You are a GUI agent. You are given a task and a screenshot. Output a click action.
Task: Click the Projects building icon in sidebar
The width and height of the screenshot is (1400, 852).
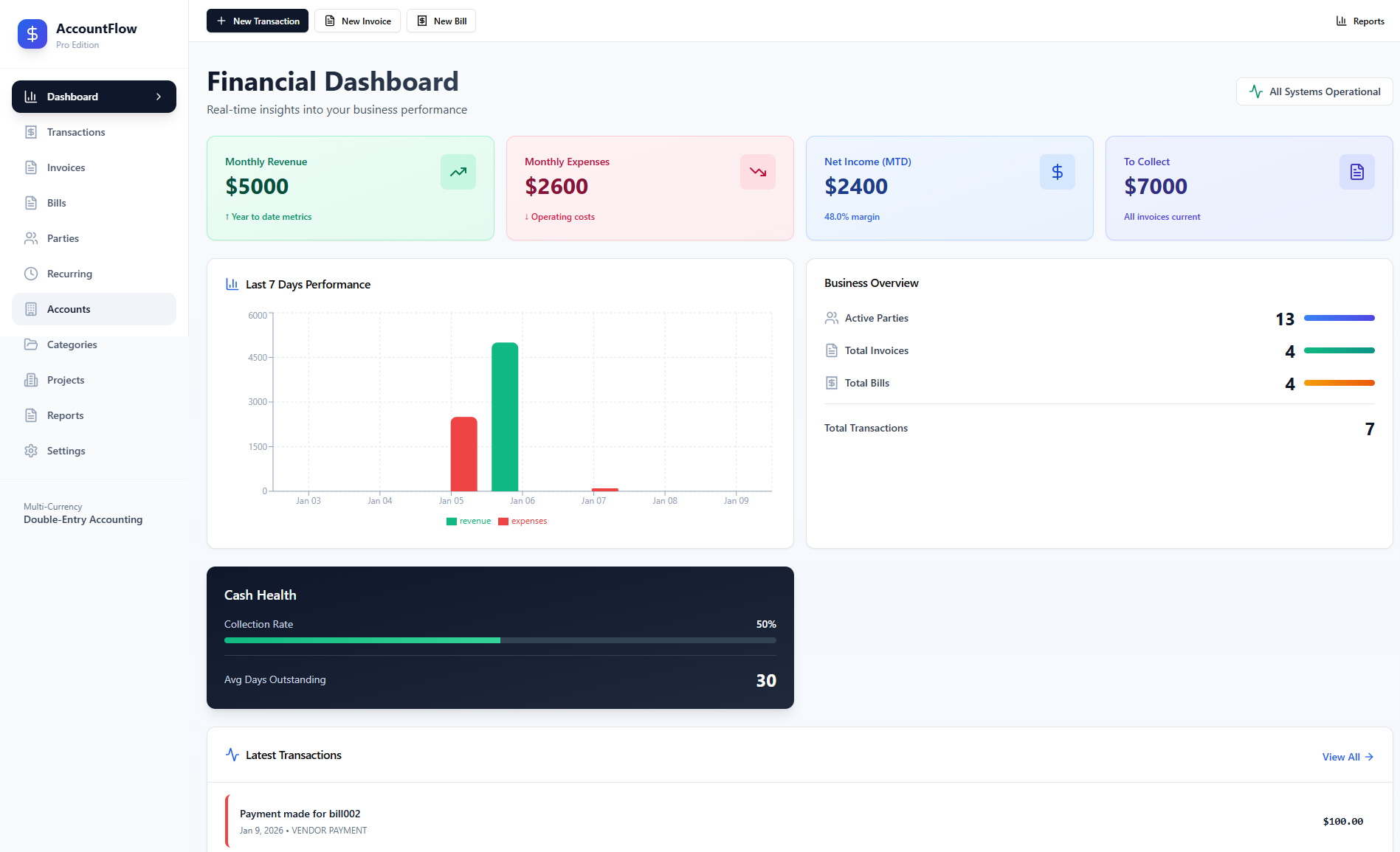(x=31, y=380)
